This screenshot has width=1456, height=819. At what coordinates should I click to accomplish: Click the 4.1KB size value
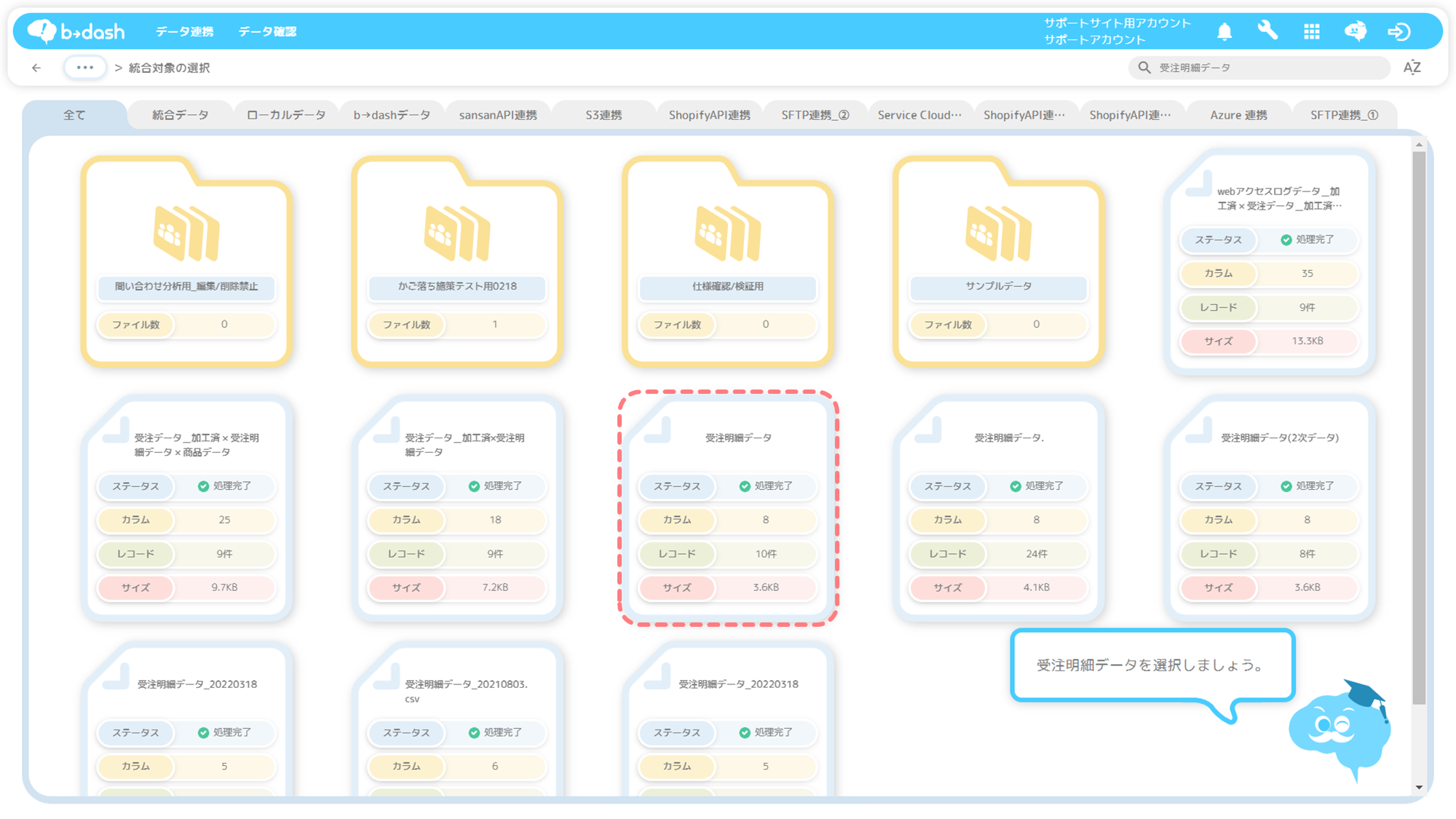tap(1037, 587)
